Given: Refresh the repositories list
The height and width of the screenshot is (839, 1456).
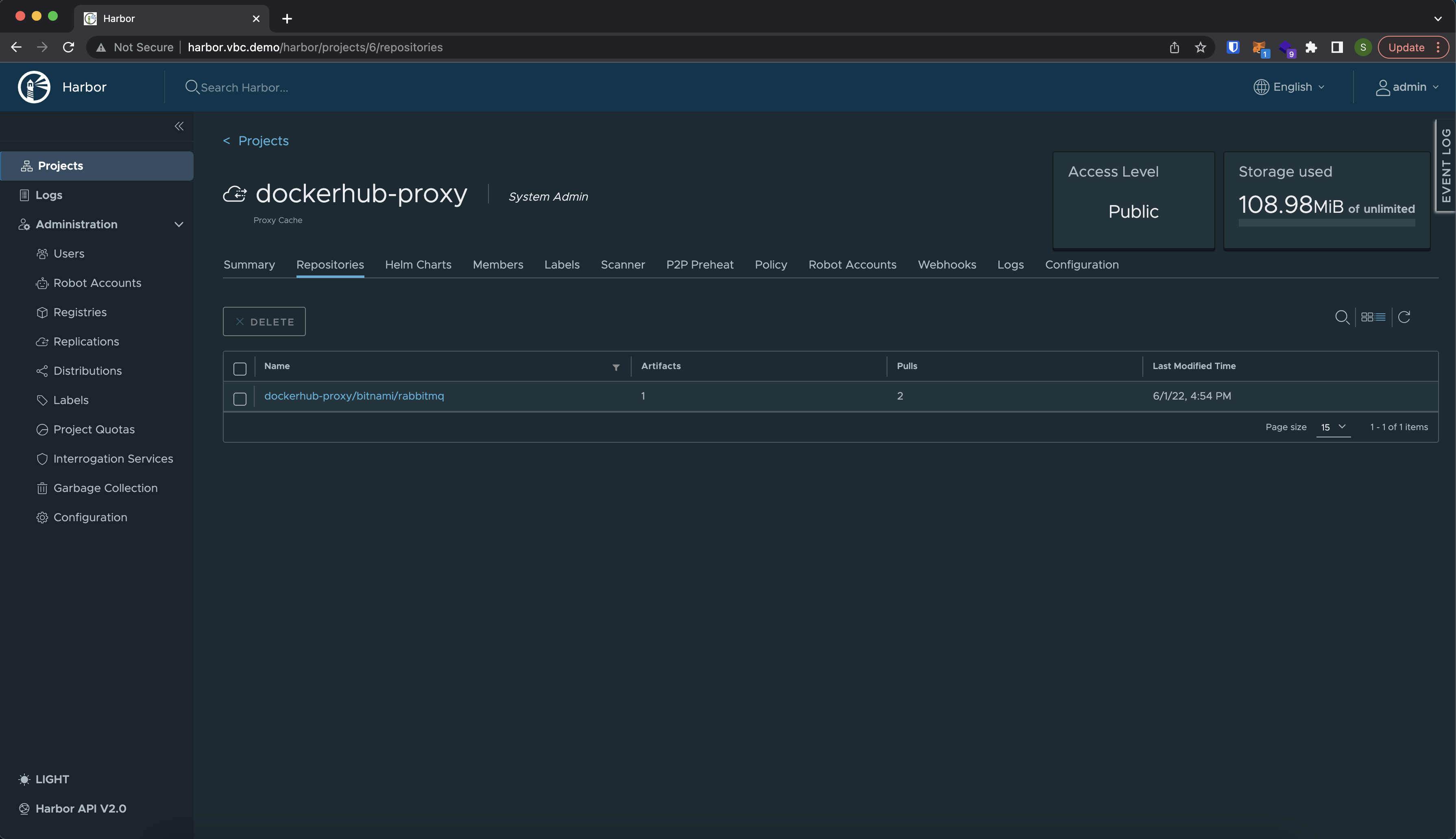Looking at the screenshot, I should (1404, 317).
